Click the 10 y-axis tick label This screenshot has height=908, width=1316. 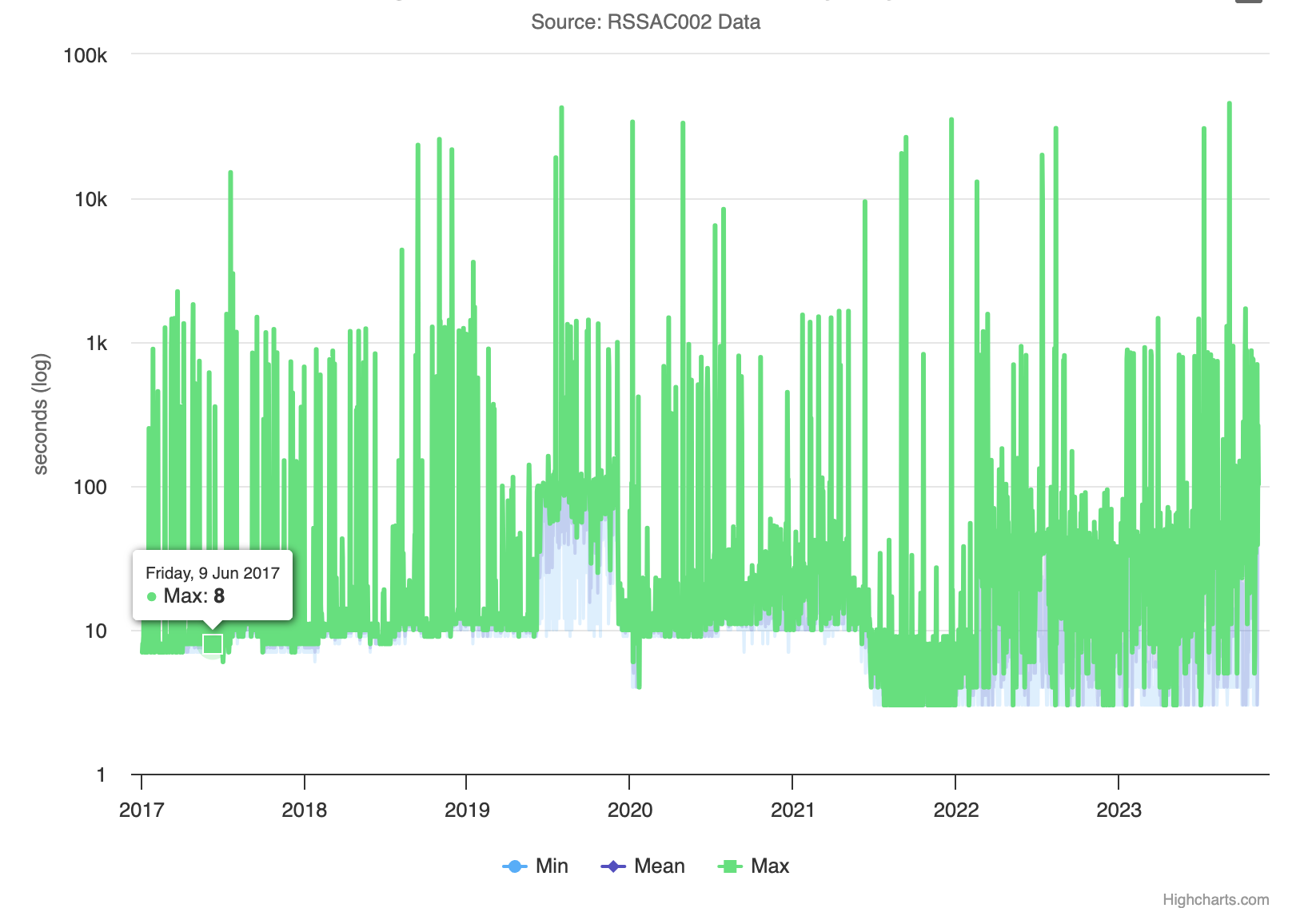(x=95, y=631)
